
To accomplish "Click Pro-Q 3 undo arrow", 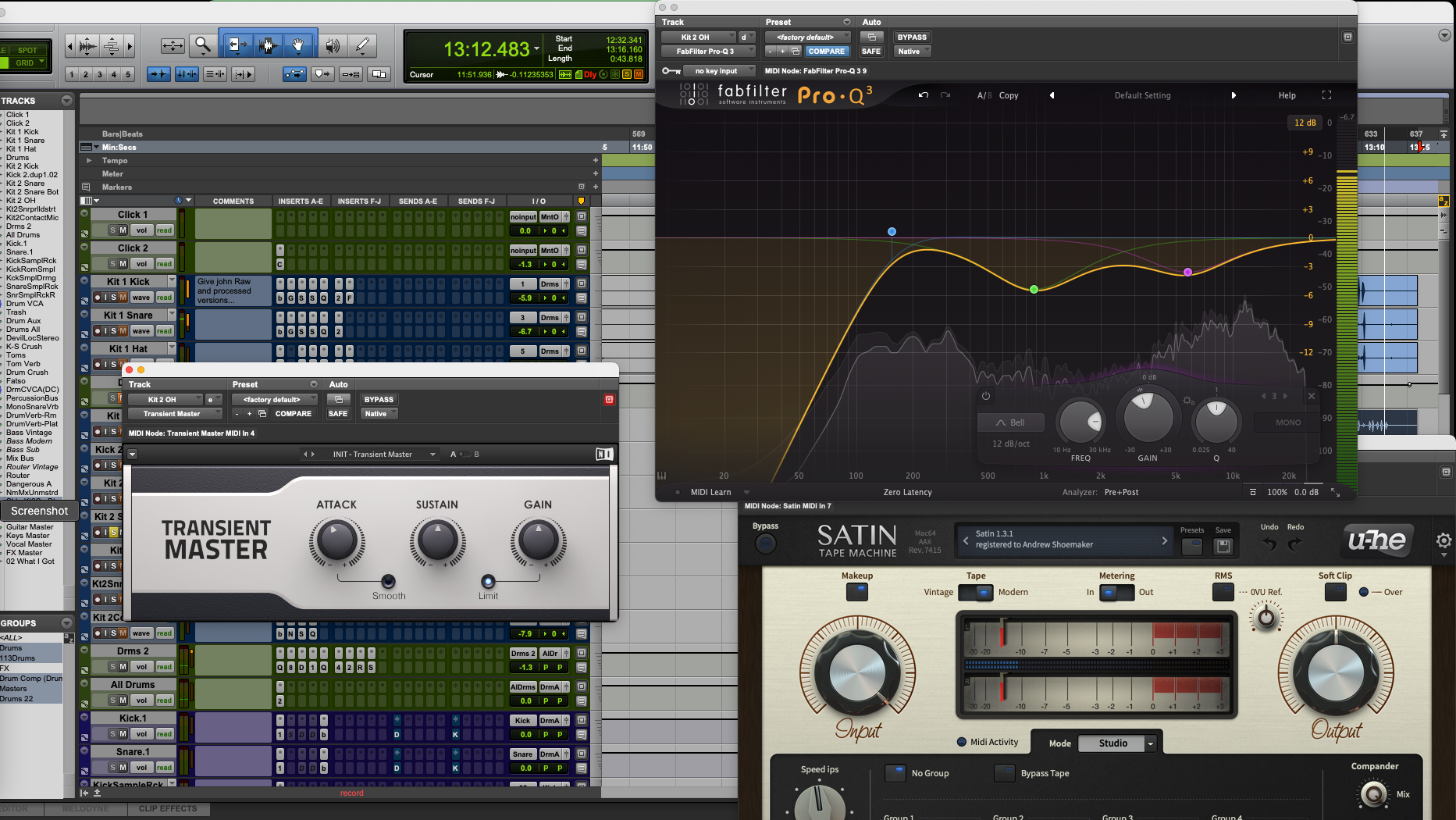I will click(924, 95).
